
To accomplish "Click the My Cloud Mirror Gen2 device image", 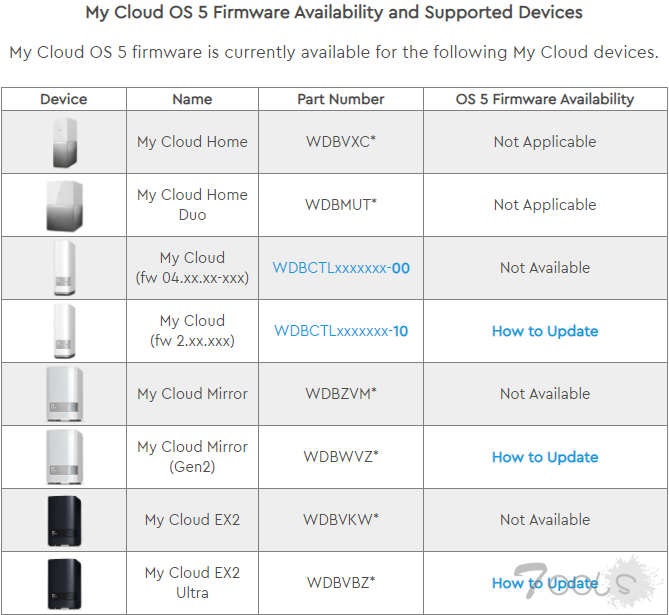I will click(63, 457).
